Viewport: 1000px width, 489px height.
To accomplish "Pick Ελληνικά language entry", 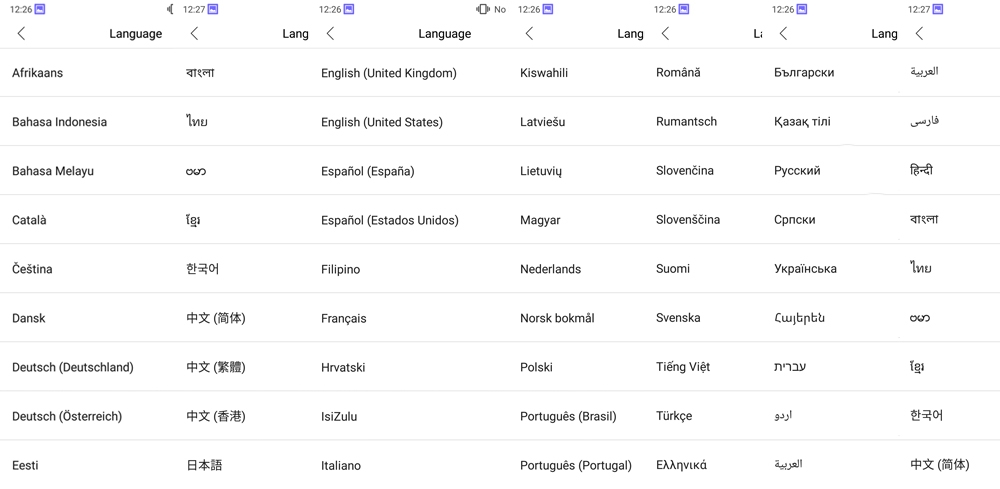I will click(681, 465).
